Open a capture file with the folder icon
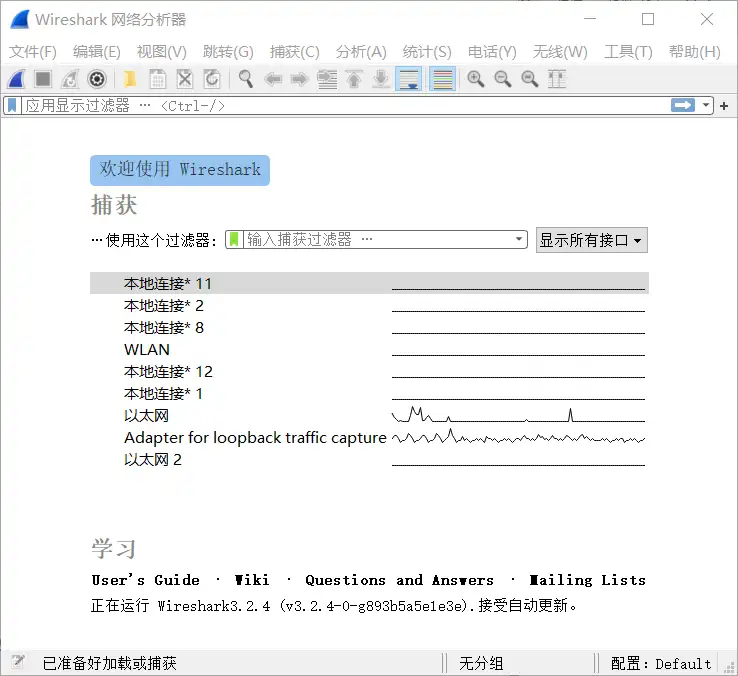Image resolution: width=738 pixels, height=676 pixels. pos(130,79)
